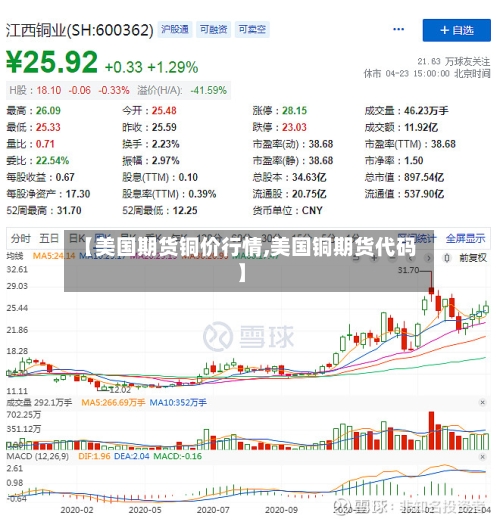Click the 沪股通 tag
Viewport: 500px width, 522px height.
pos(175,30)
